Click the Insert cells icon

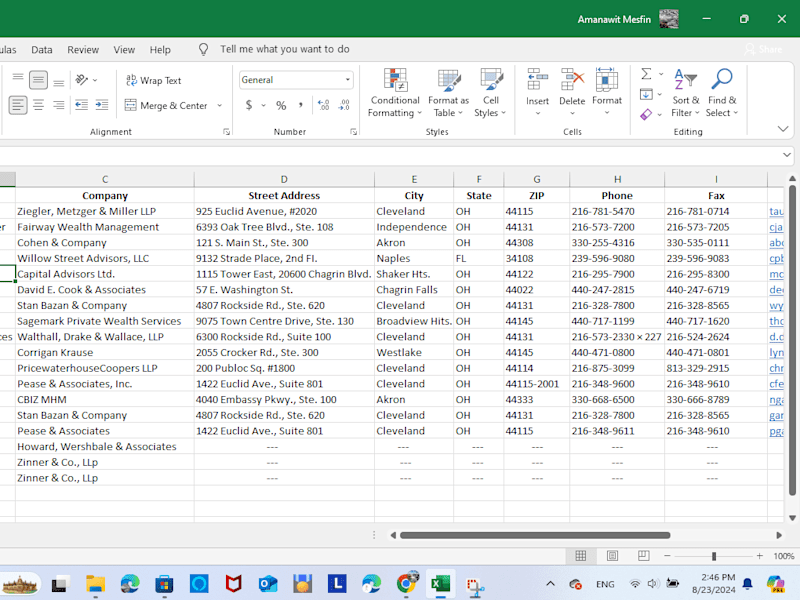(x=537, y=80)
